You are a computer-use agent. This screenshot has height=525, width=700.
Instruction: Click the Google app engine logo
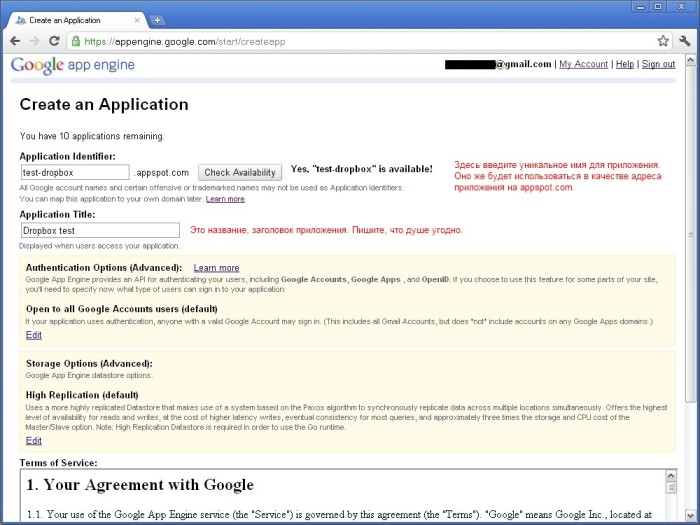click(73, 65)
